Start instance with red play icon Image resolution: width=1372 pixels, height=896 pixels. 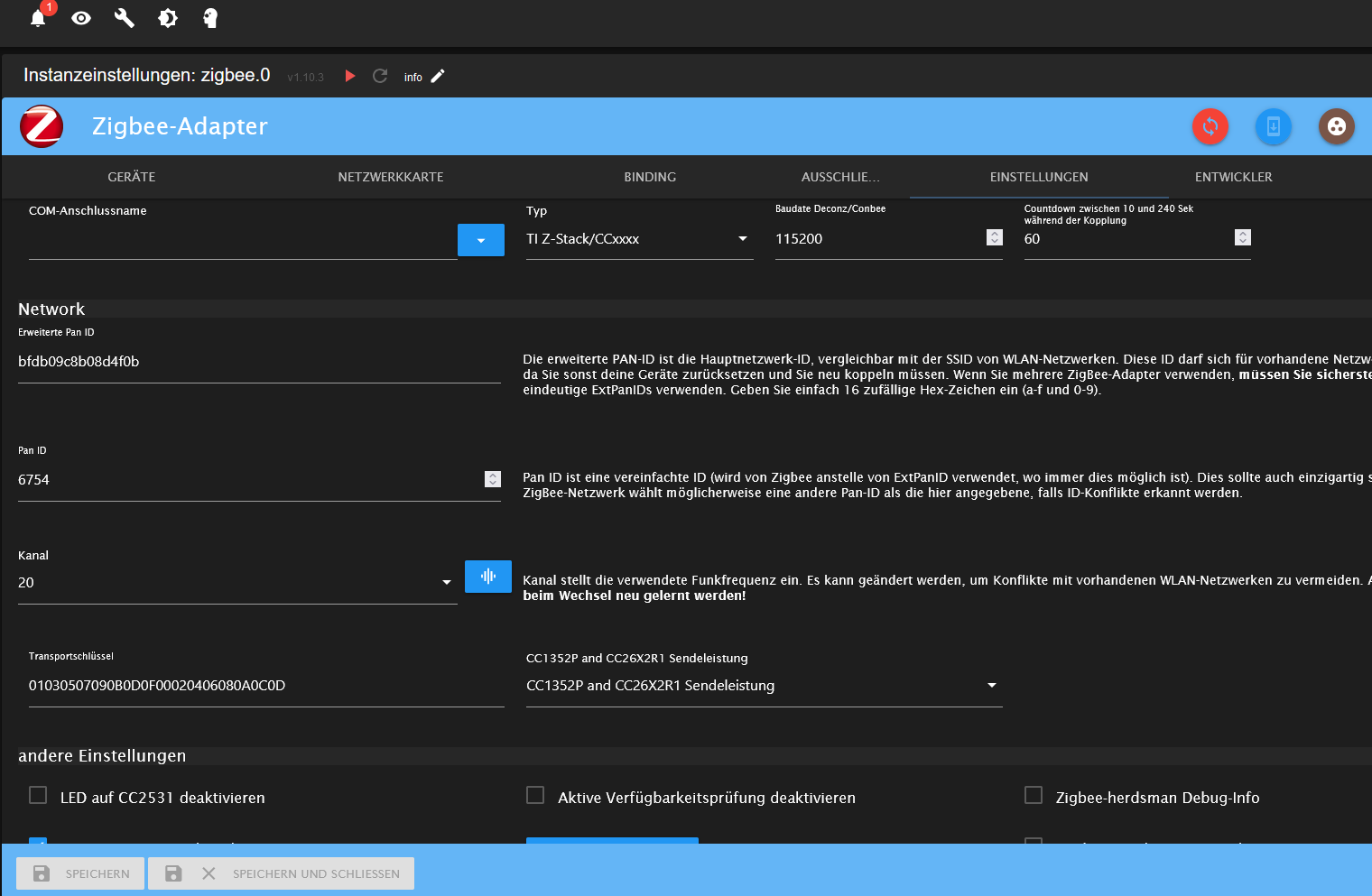(x=350, y=76)
